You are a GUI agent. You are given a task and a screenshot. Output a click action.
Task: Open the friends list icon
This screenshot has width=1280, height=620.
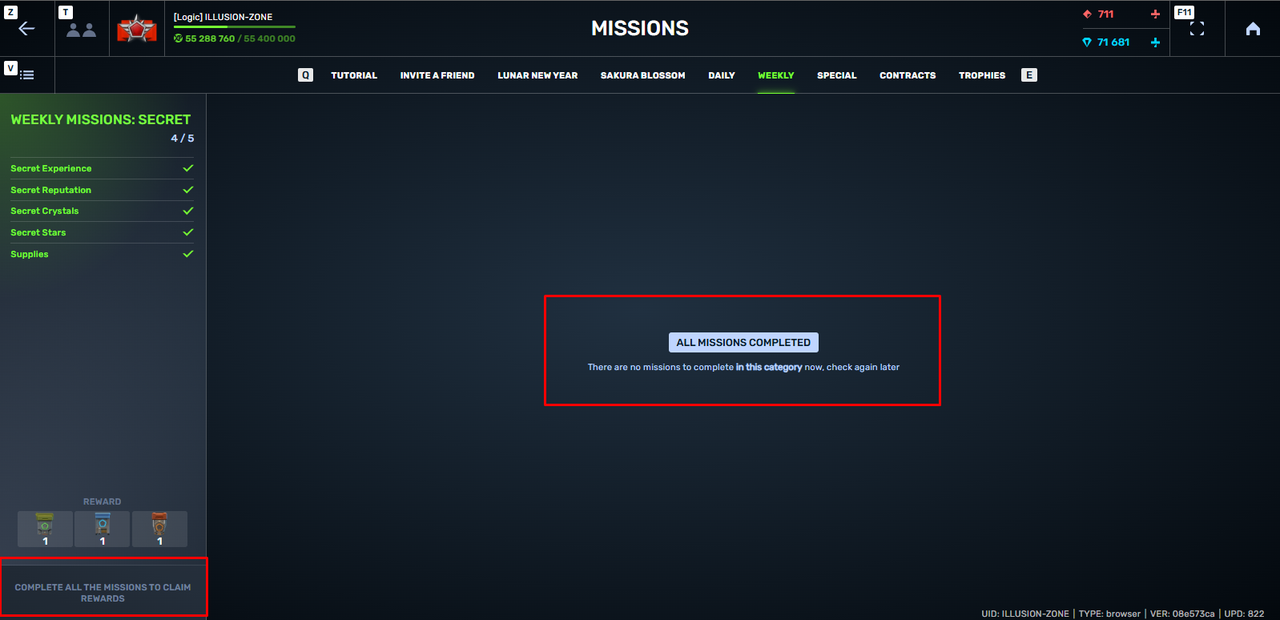(x=81, y=29)
